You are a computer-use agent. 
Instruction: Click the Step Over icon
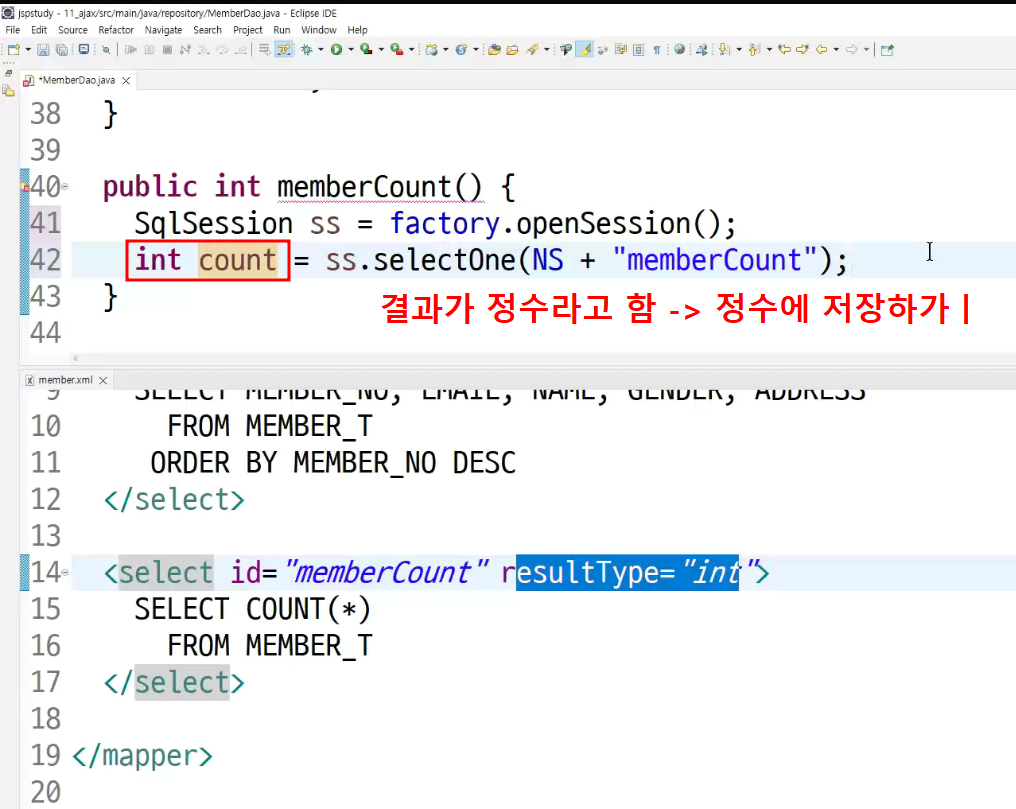click(x=222, y=49)
